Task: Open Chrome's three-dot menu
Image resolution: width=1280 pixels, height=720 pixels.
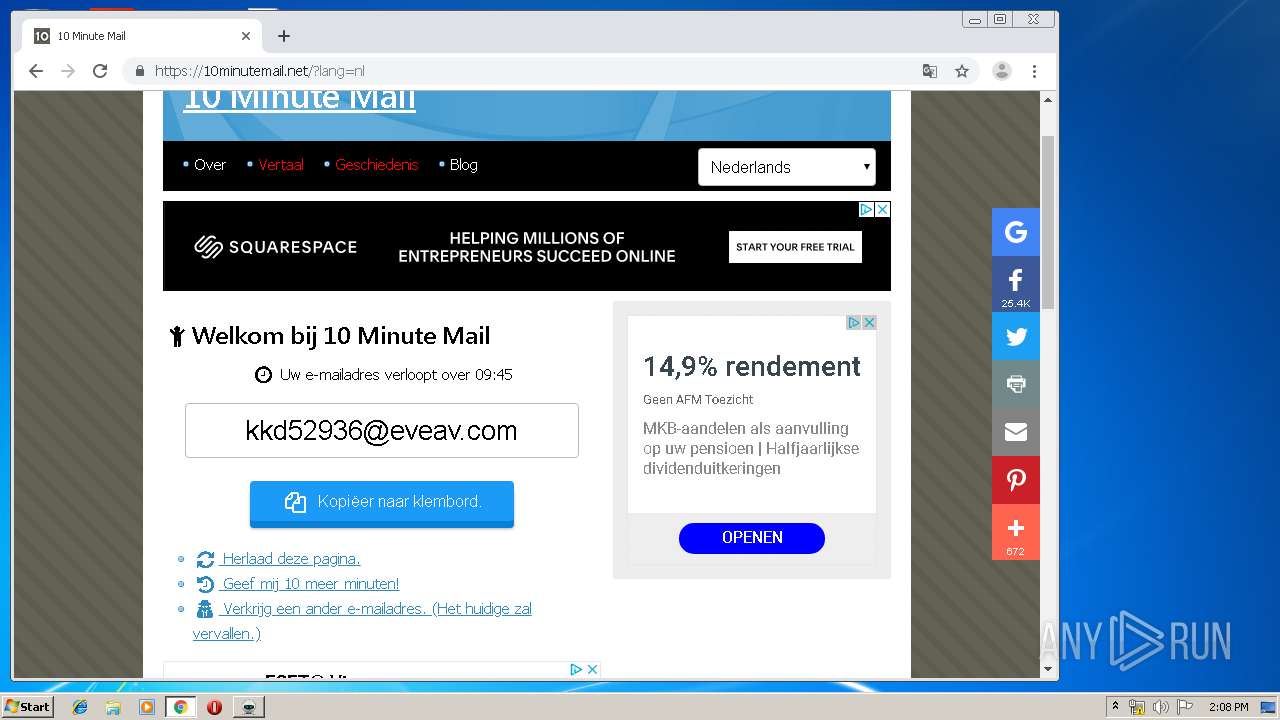Action: click(x=1034, y=71)
